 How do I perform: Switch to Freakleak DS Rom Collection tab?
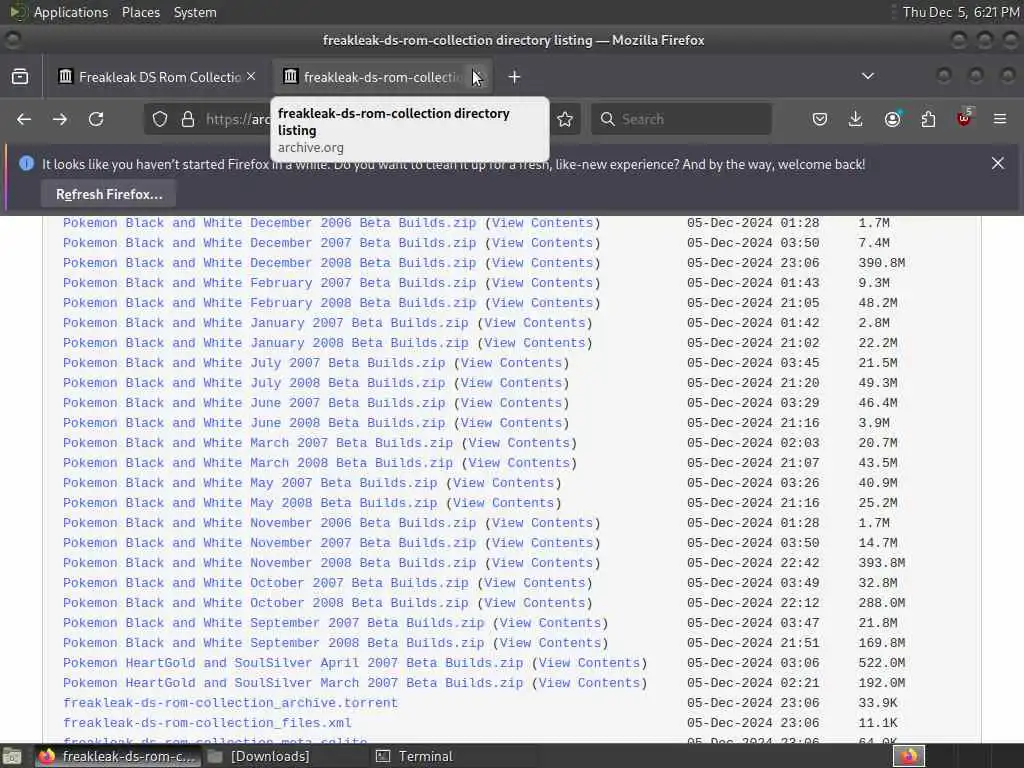coord(157,77)
